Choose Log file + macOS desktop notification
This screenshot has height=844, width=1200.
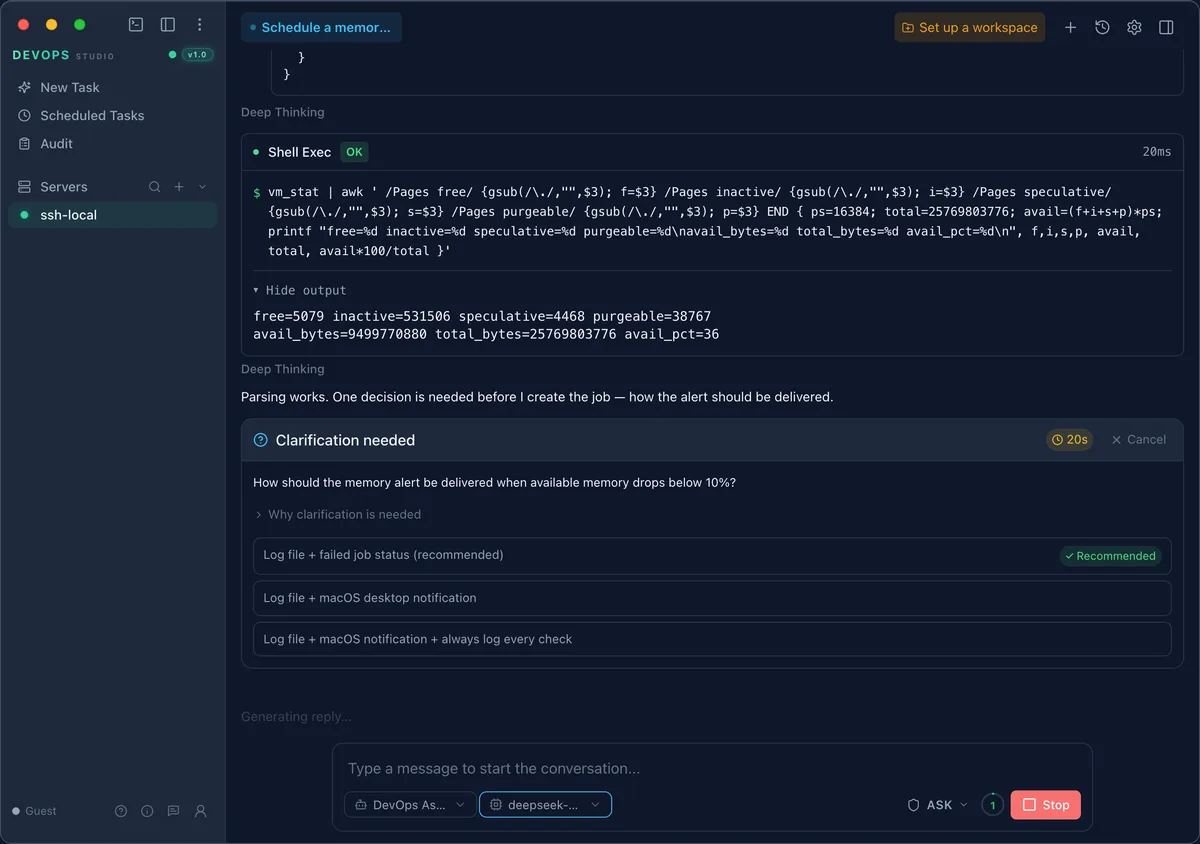[x=712, y=598]
